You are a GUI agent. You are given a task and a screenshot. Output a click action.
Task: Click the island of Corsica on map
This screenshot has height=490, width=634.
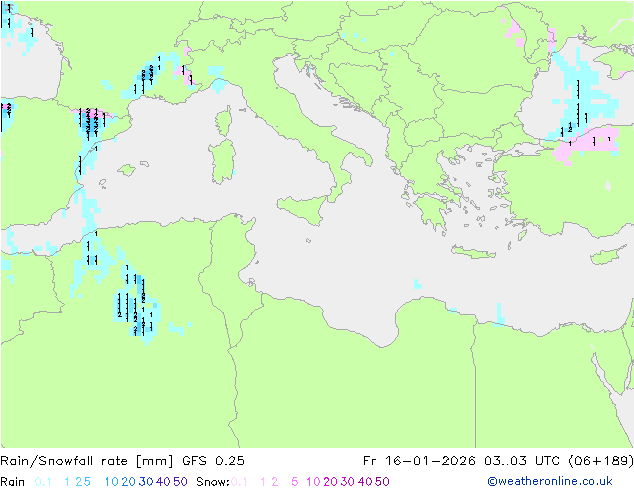click(224, 121)
